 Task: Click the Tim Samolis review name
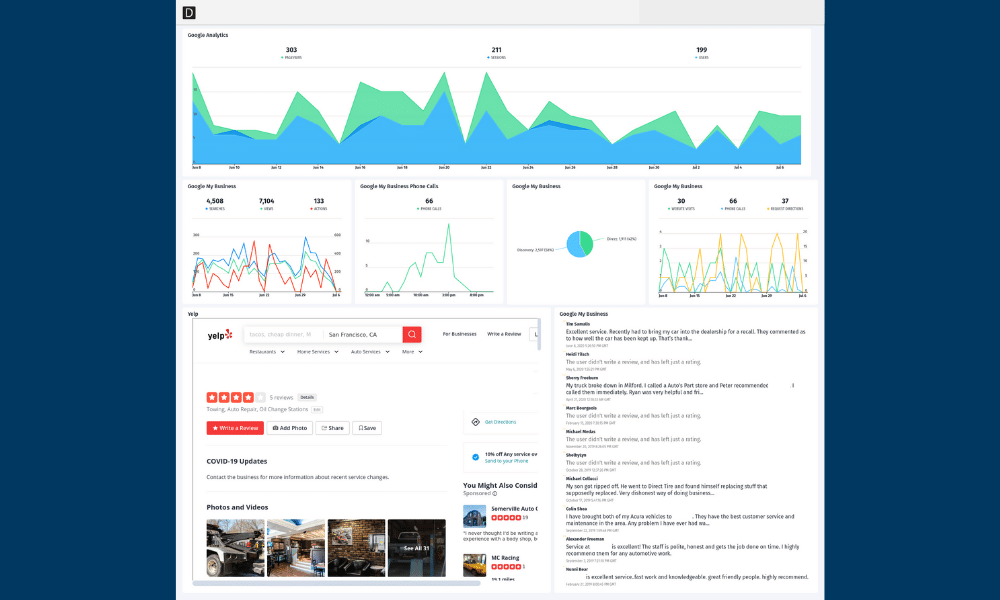[x=578, y=324]
